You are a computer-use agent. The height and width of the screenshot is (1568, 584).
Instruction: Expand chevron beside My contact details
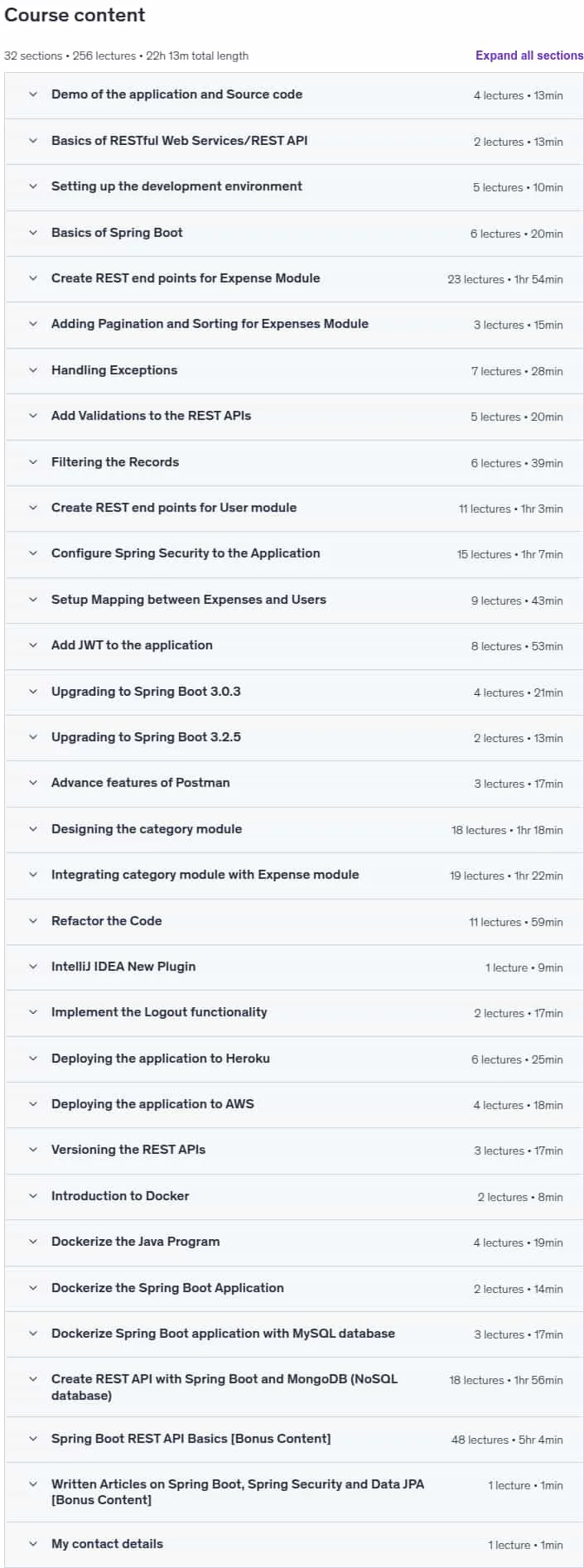coord(33,1544)
